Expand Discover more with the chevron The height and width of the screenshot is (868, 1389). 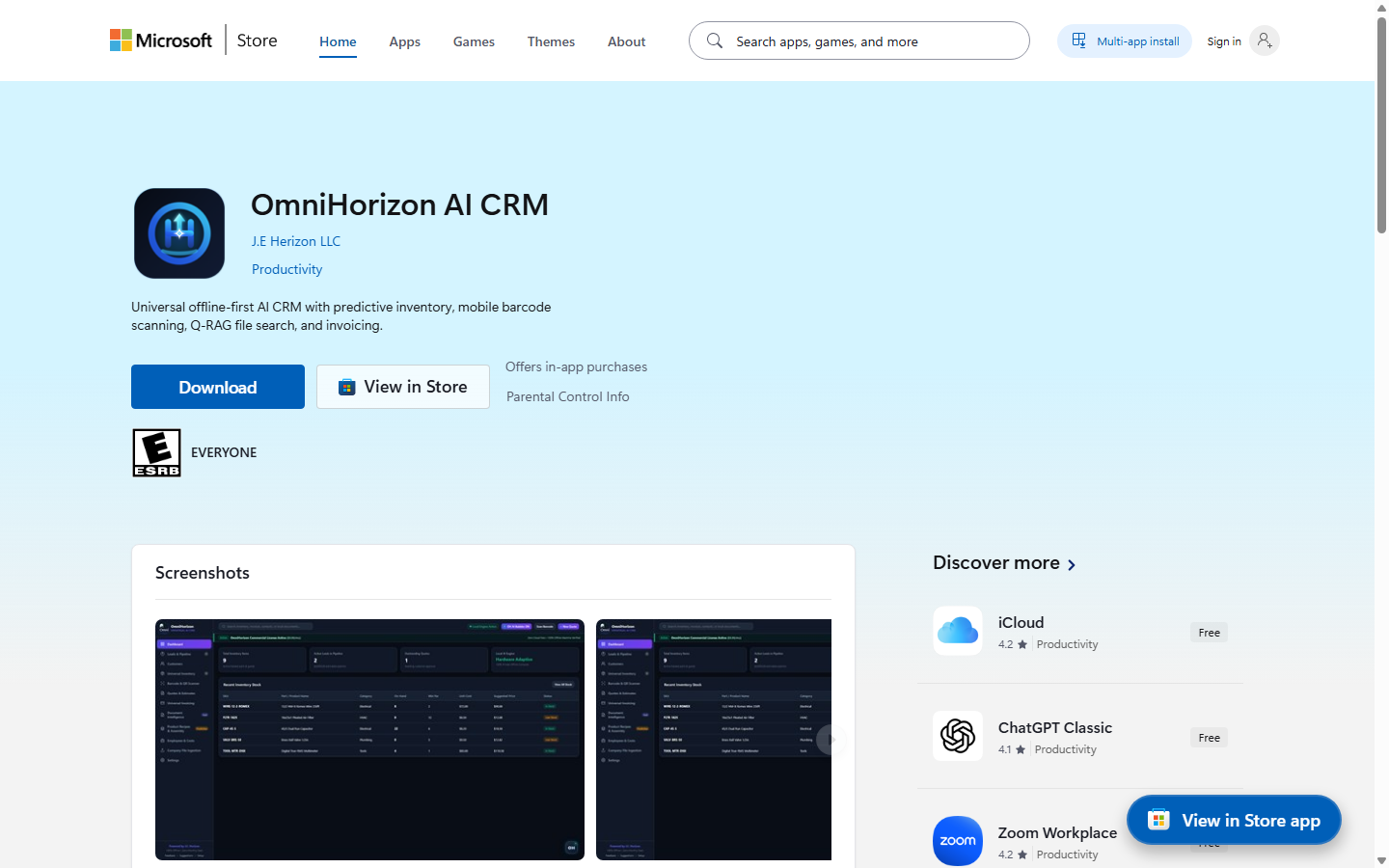[x=1072, y=564]
